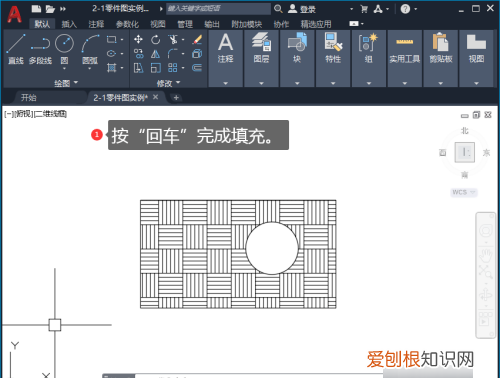Select the 圆弧 arc tool
Screen dimensions: 500x378
pyautogui.click(x=90, y=48)
